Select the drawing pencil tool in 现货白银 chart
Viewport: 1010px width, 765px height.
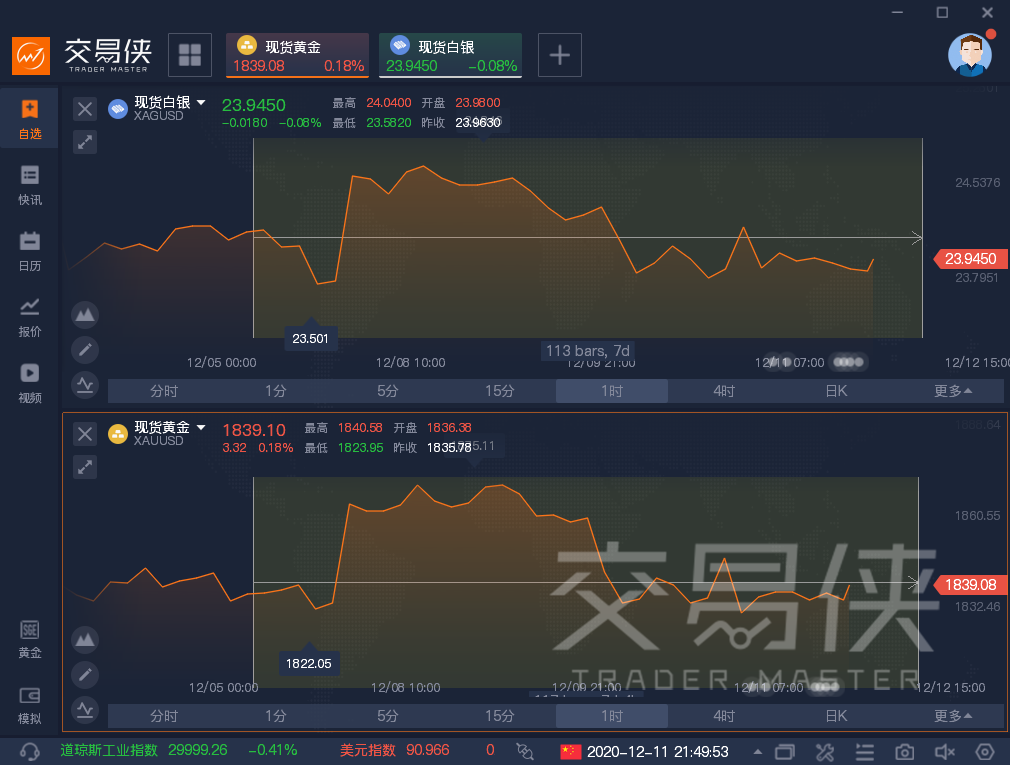(x=85, y=350)
